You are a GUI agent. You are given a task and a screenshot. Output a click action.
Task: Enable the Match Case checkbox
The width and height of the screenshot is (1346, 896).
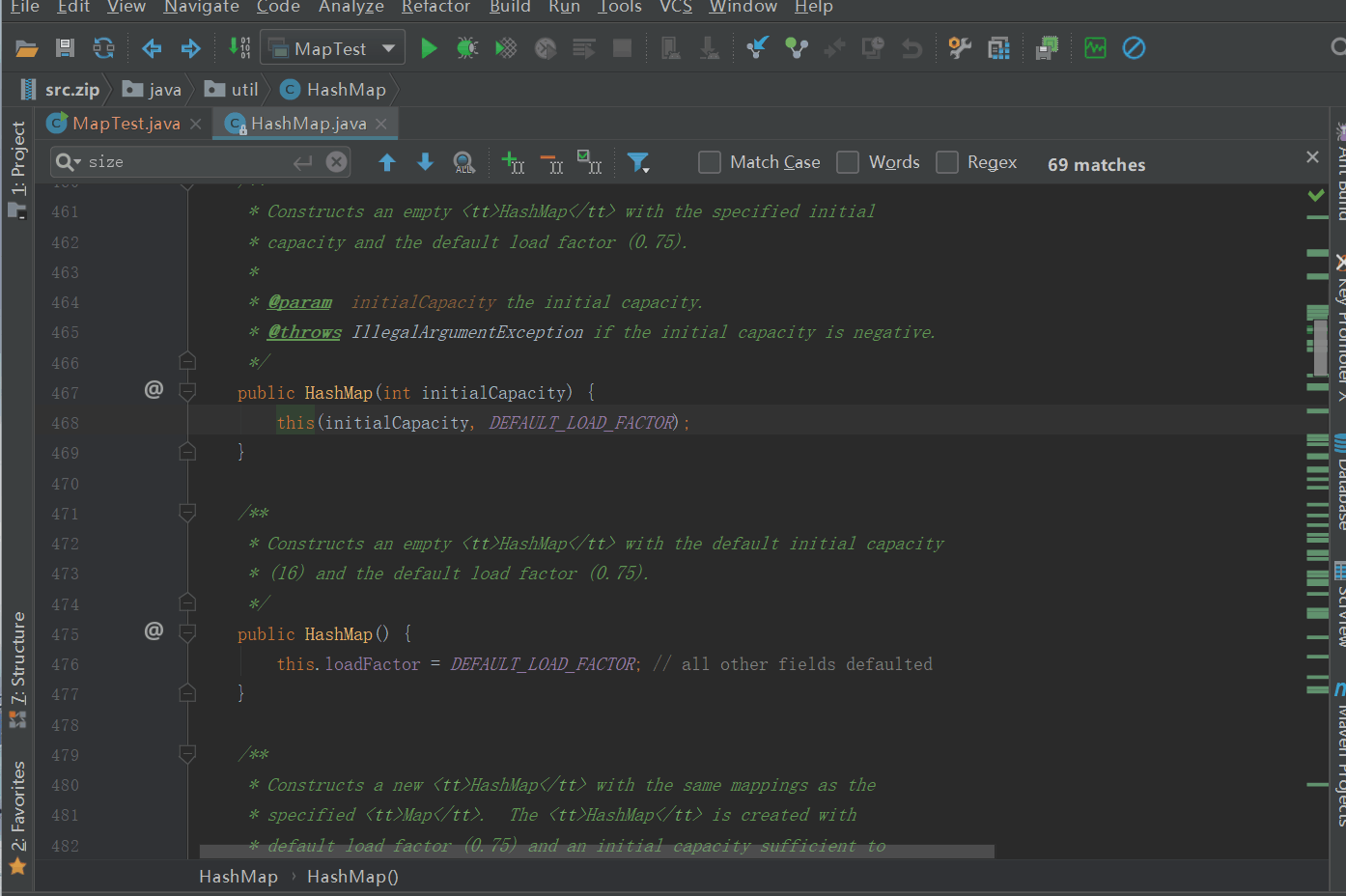click(710, 162)
